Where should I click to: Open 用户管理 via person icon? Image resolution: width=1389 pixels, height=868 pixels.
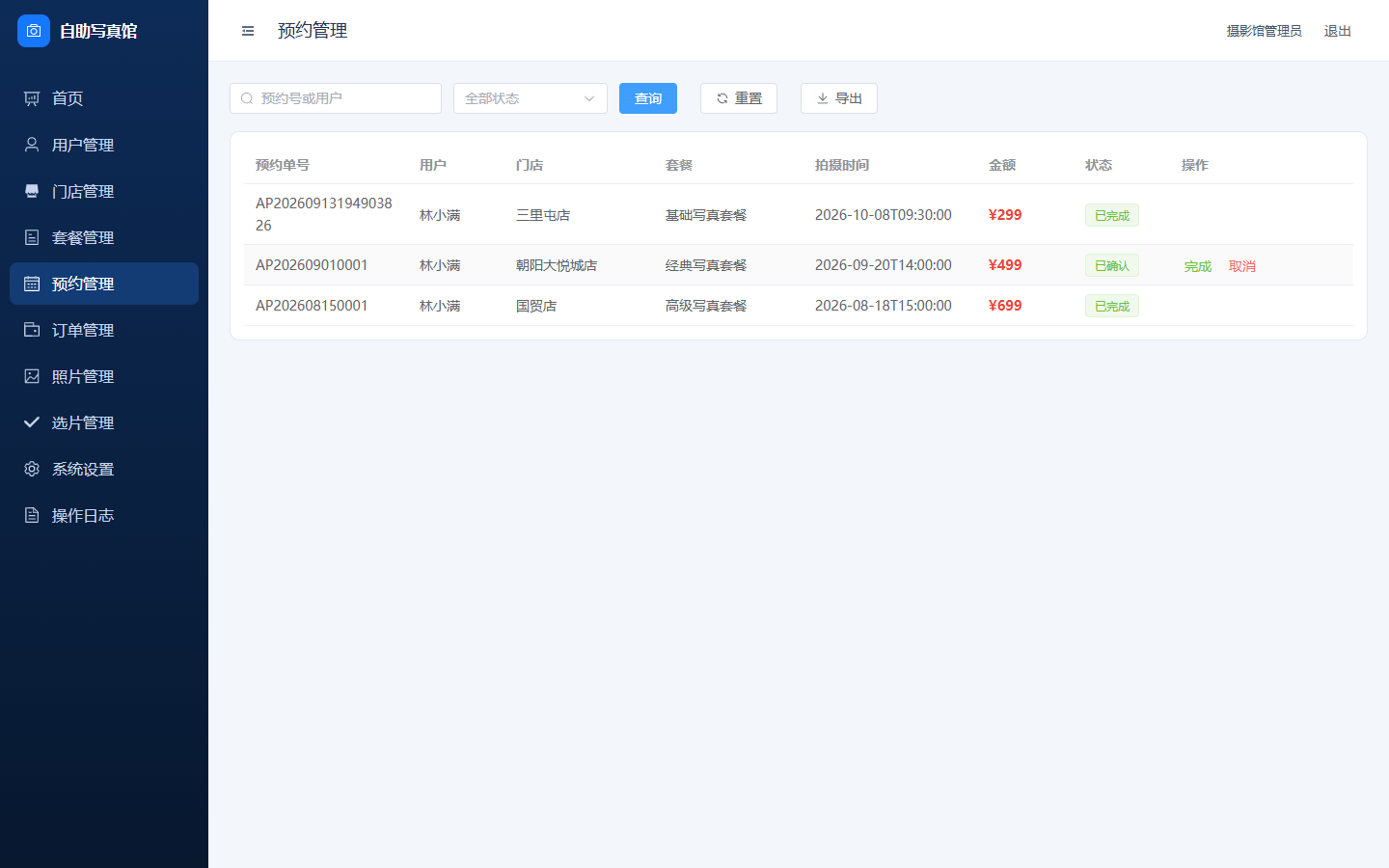pyautogui.click(x=32, y=145)
